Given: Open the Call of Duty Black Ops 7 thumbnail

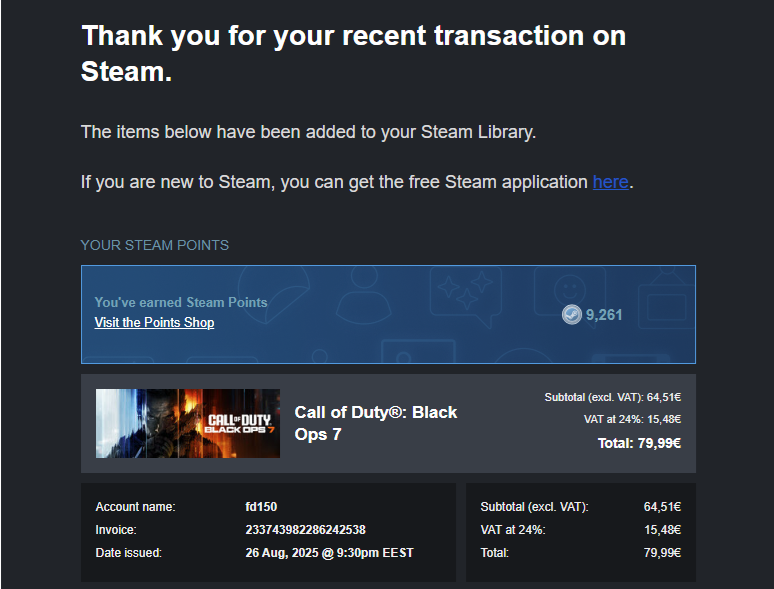Looking at the screenshot, I should coord(188,423).
